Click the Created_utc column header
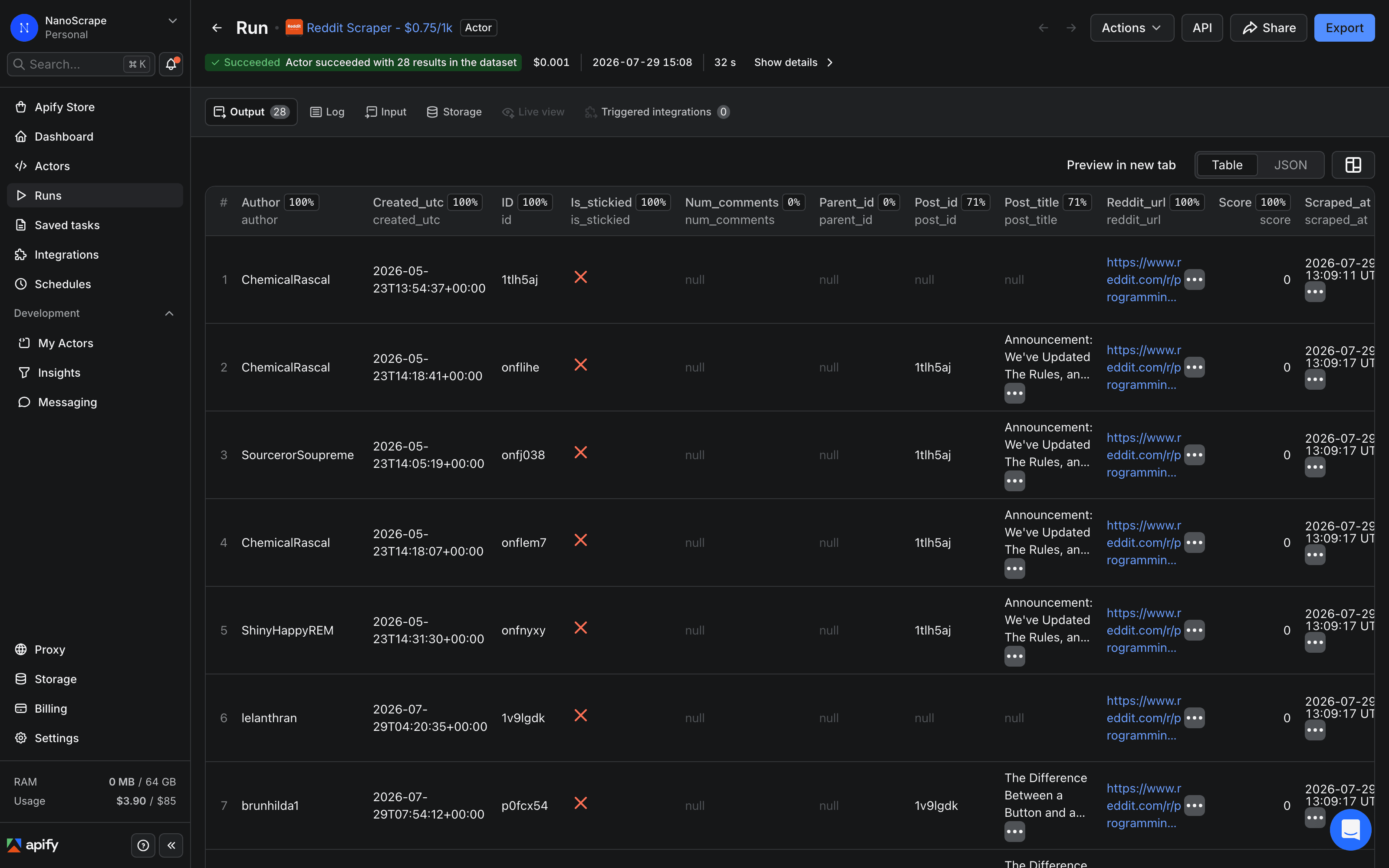 408,203
